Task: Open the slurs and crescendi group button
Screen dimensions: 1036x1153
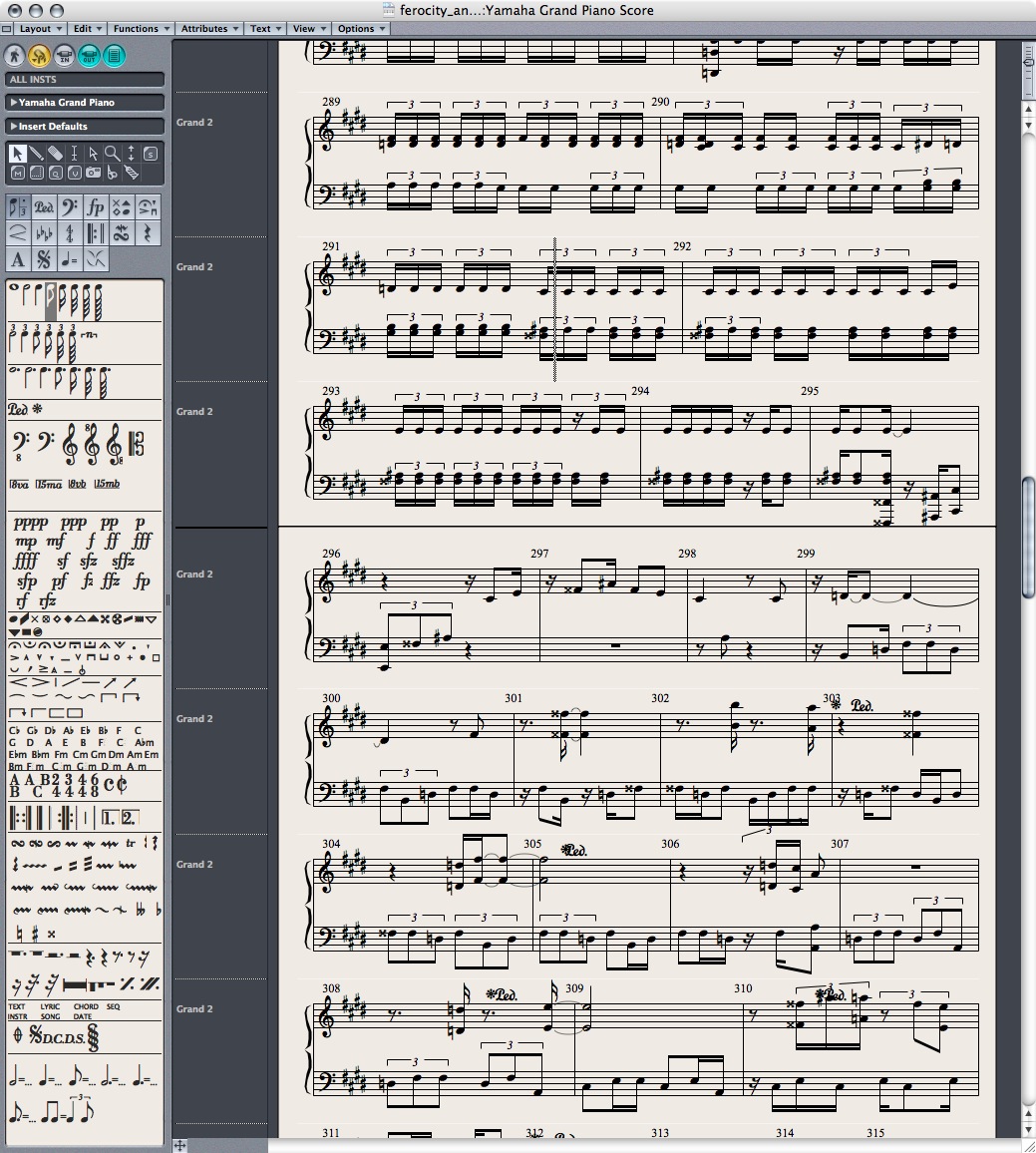Action: [x=18, y=233]
